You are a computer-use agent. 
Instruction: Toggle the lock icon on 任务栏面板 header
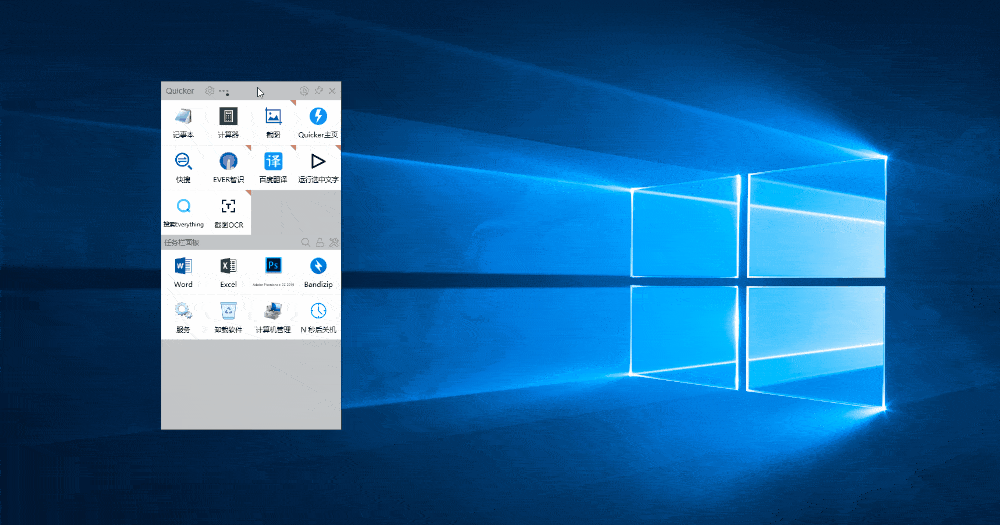(320, 242)
